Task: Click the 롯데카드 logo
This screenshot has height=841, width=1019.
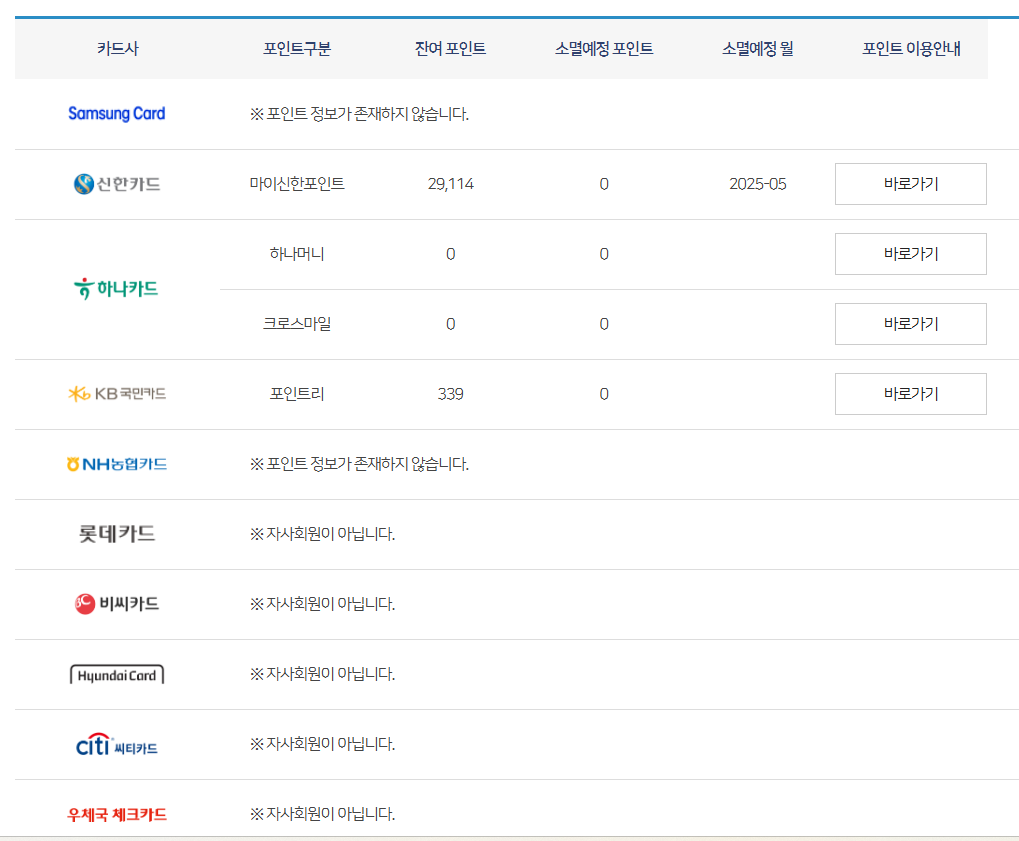Action: point(117,534)
